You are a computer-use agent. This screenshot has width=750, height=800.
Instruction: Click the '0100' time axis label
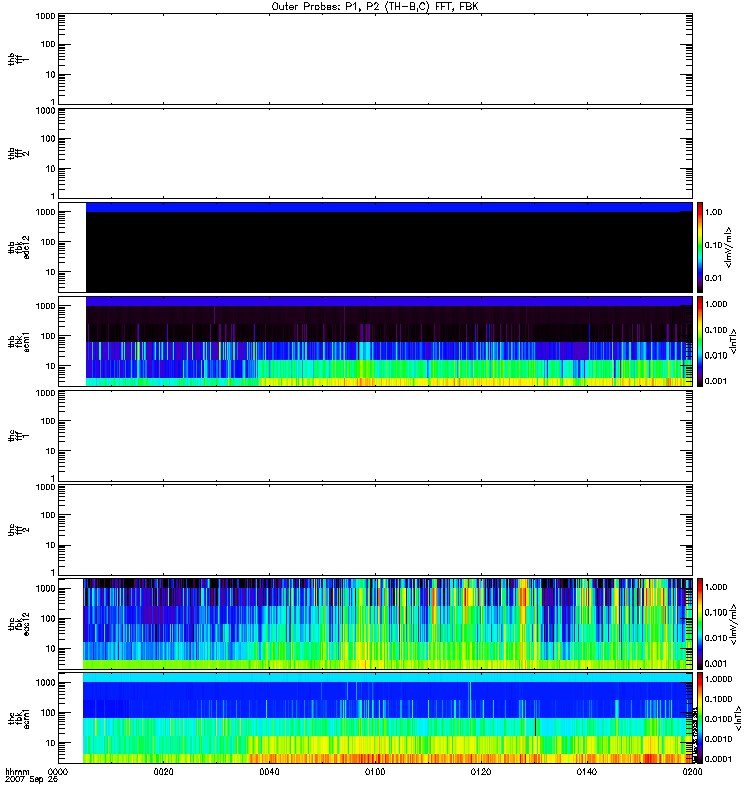coord(375,772)
